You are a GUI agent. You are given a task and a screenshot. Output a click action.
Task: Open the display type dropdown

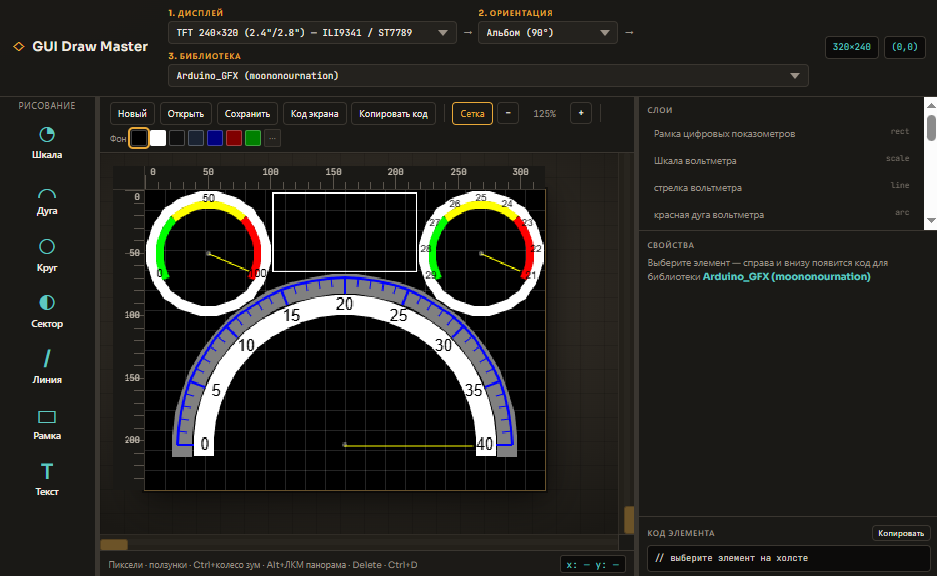(313, 33)
